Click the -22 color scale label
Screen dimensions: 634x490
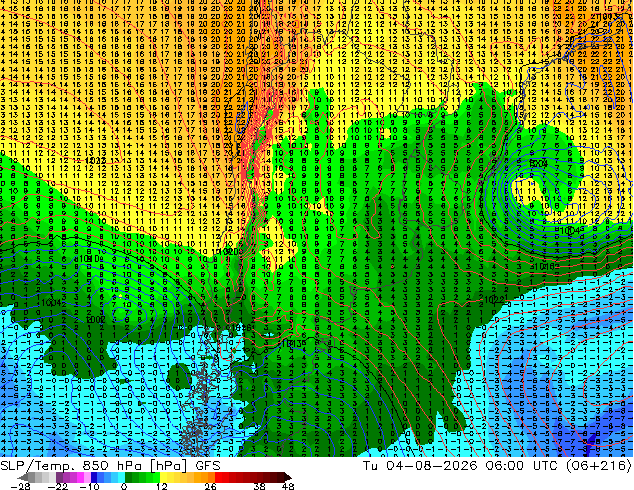point(58,486)
